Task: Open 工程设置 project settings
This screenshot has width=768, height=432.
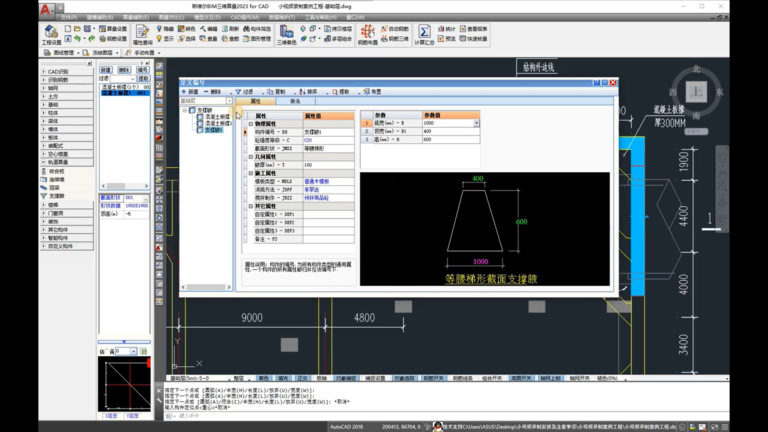Action: pos(51,35)
